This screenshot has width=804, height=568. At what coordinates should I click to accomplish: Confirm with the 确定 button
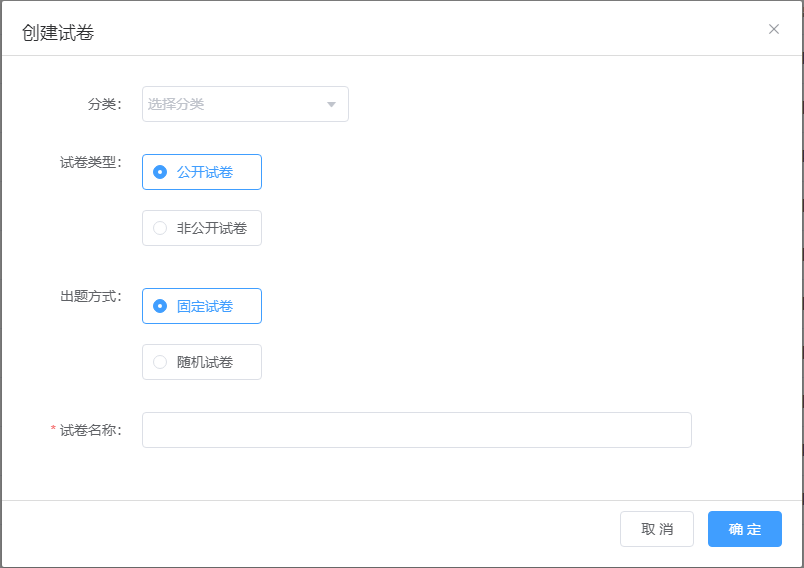(x=745, y=529)
